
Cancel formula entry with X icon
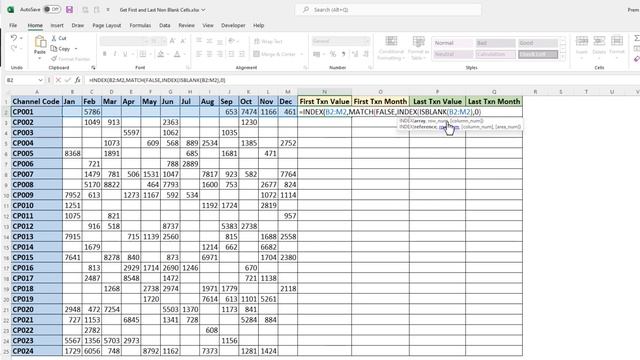pos(58,80)
